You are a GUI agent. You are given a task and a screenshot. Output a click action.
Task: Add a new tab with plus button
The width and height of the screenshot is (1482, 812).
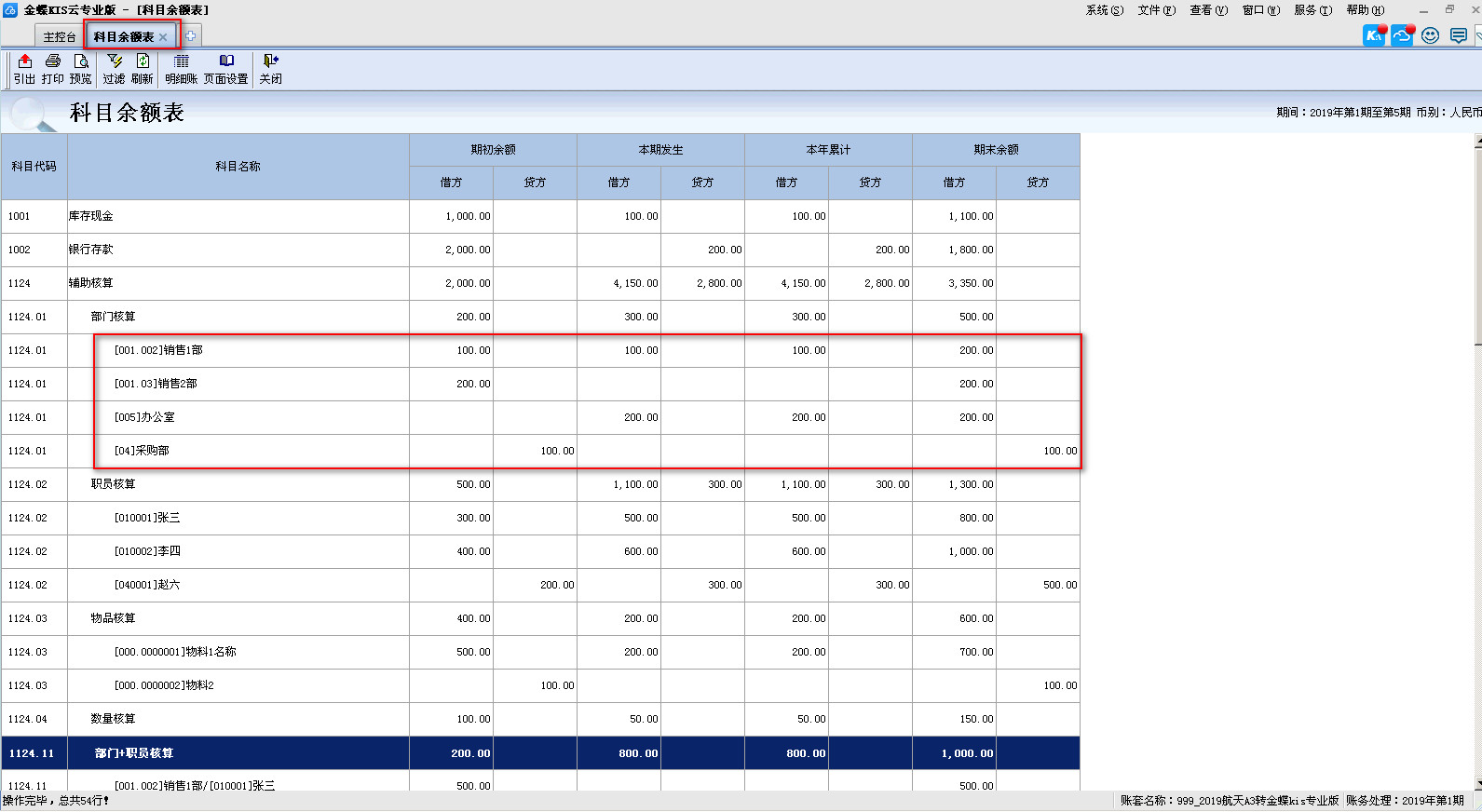(190, 36)
